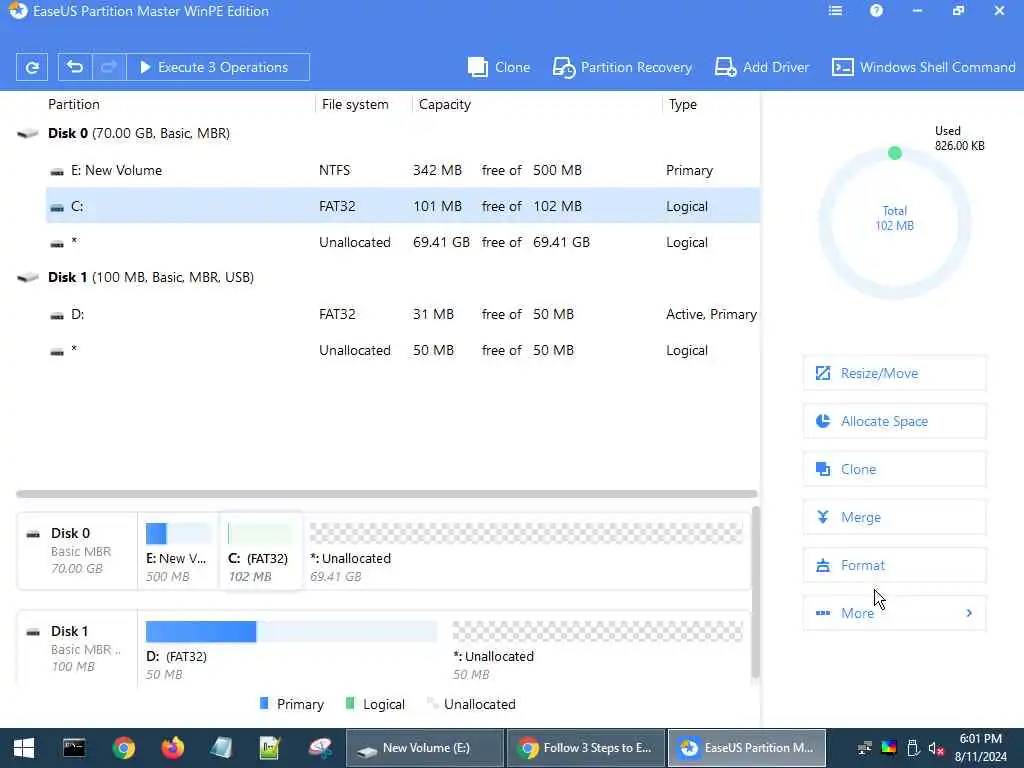Click the Disk 1 drive icon in the list
The width and height of the screenshot is (1024, 768).
tap(27, 278)
